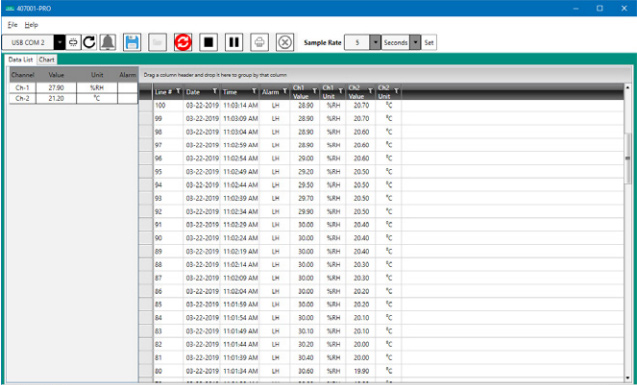Click line number 99 cell
637x385 pixels.
tap(168, 119)
